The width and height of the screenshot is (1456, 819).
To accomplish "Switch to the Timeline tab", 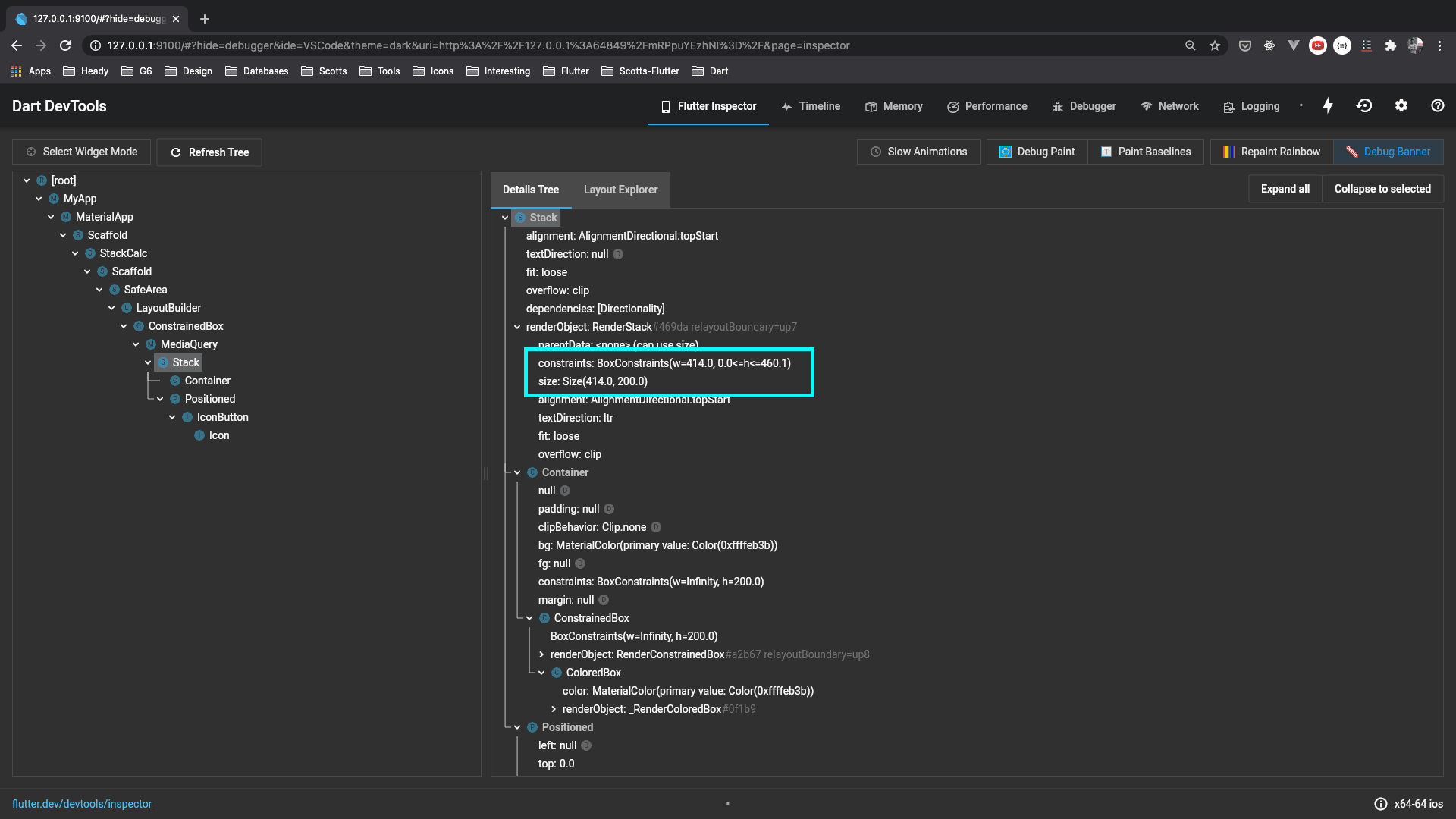I will pyautogui.click(x=811, y=106).
